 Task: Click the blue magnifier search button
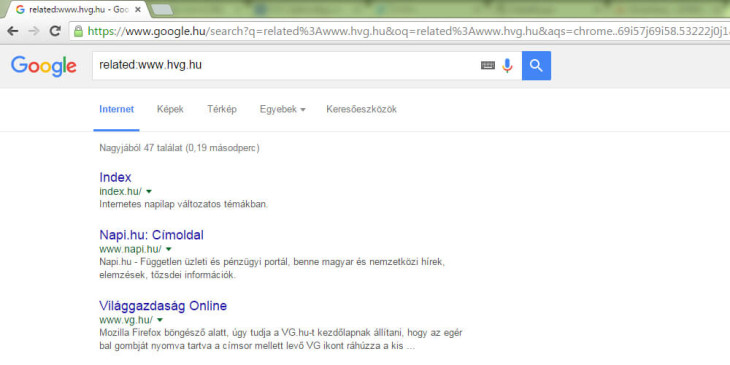click(536, 66)
